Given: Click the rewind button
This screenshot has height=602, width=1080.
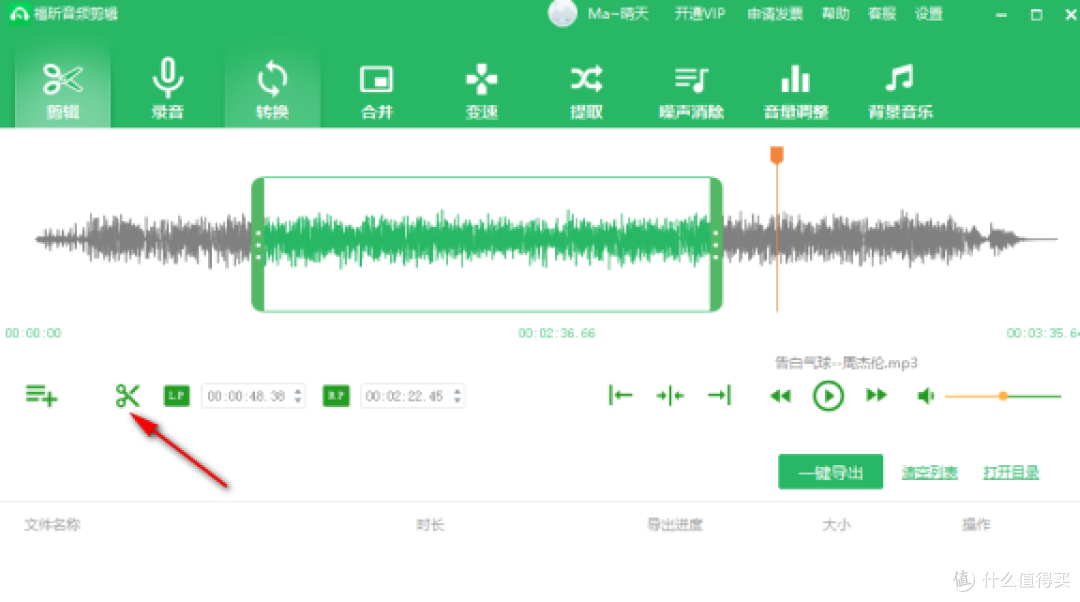Looking at the screenshot, I should coord(780,395).
